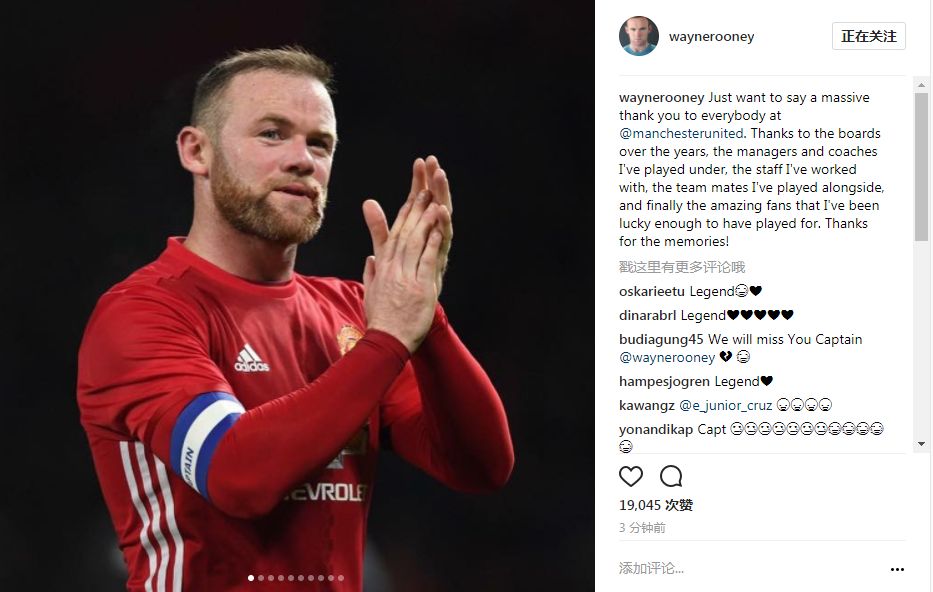933x592 pixels.
Task: Click the comments scrollbar up arrow
Action: click(921, 85)
